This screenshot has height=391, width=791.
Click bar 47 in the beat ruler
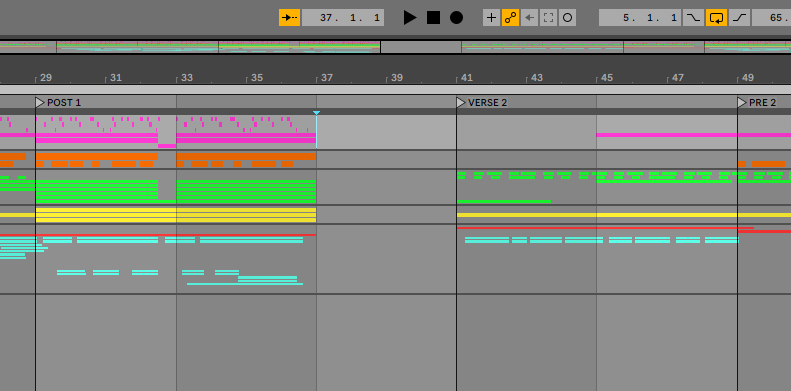[x=678, y=78]
